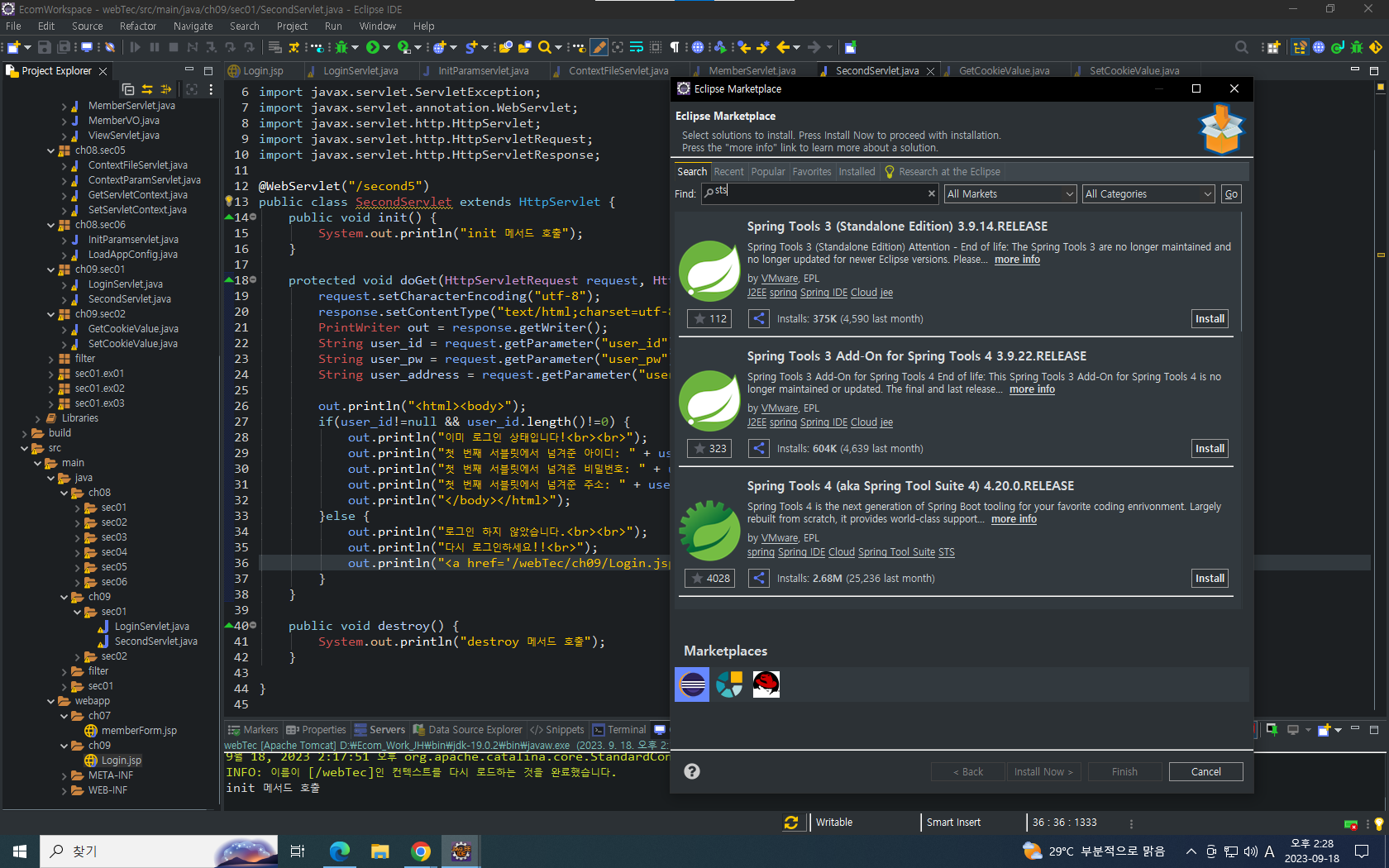Open File Explorer from the taskbar
The width and height of the screenshot is (1389, 868).
(x=380, y=851)
